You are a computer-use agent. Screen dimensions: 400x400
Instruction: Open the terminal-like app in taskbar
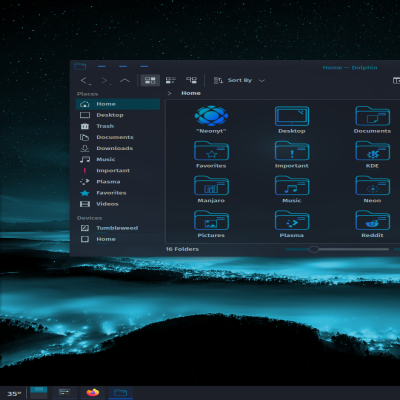[x=65, y=393]
